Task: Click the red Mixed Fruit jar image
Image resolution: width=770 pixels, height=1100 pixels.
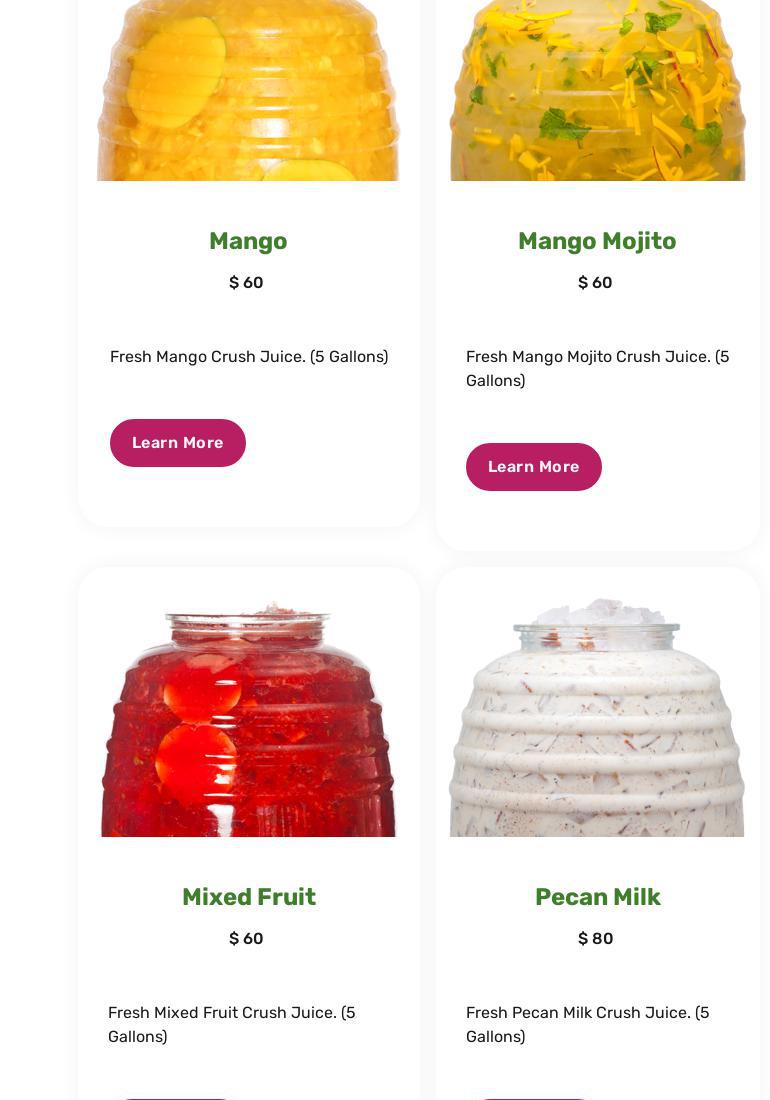Action: pyautogui.click(x=248, y=718)
